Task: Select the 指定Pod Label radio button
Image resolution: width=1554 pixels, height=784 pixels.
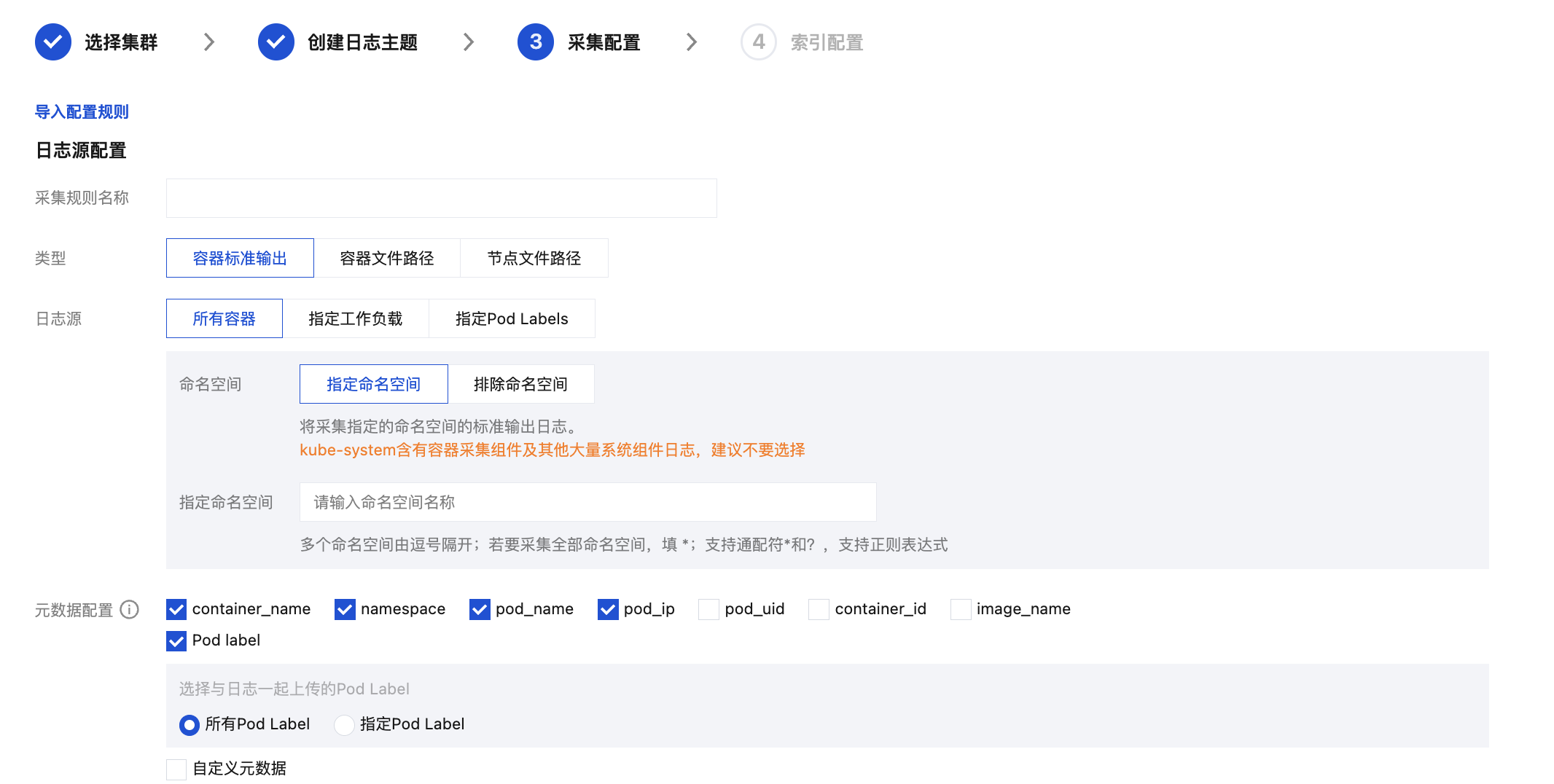Action: pos(344,725)
